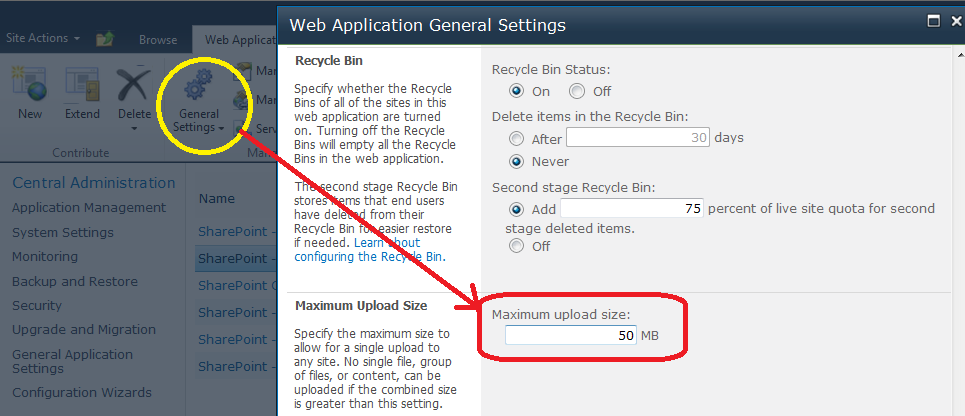This screenshot has width=965, height=416.
Task: Open the Site Actions dropdown
Action: (43, 38)
